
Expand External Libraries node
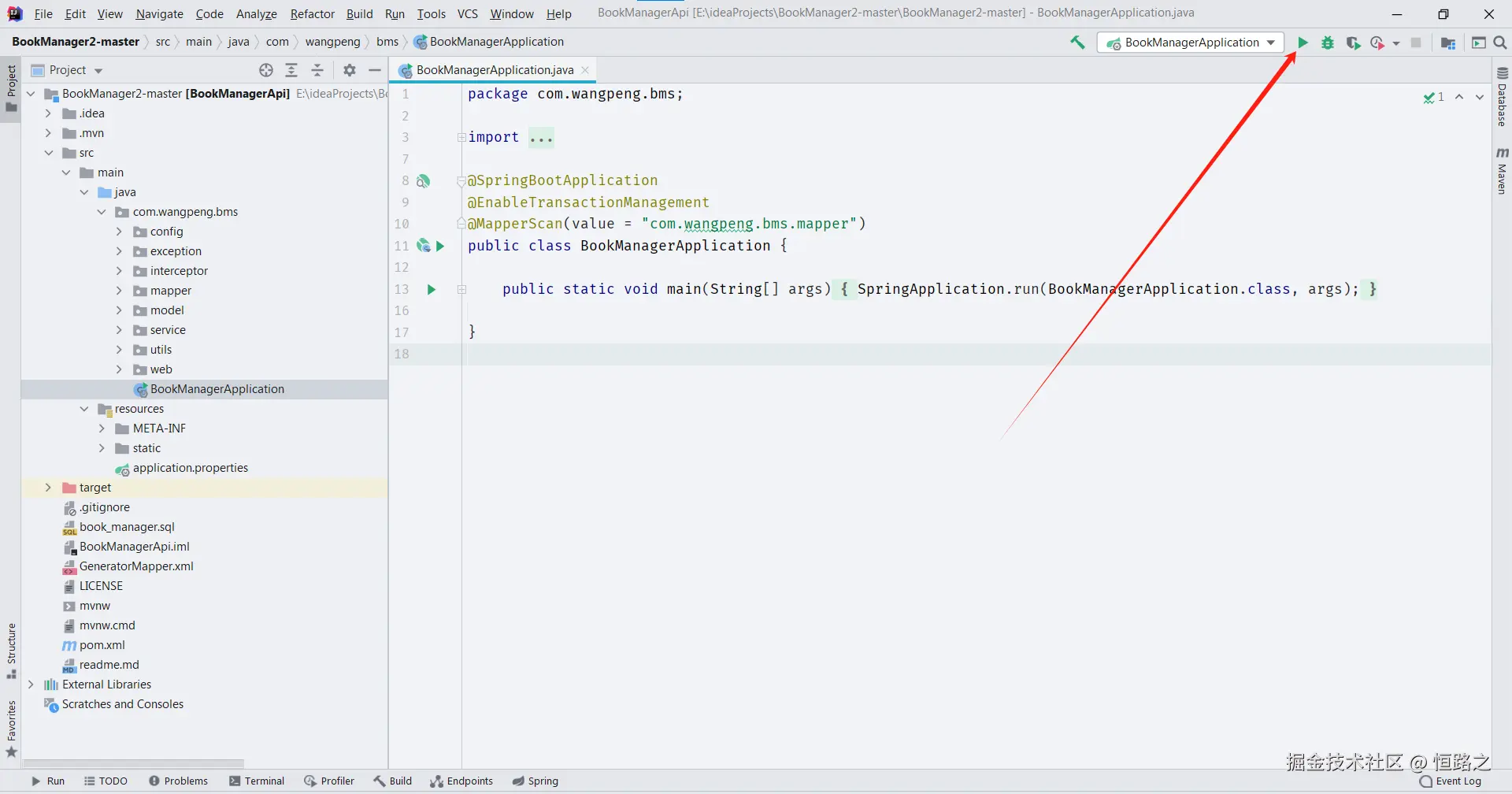tap(31, 685)
